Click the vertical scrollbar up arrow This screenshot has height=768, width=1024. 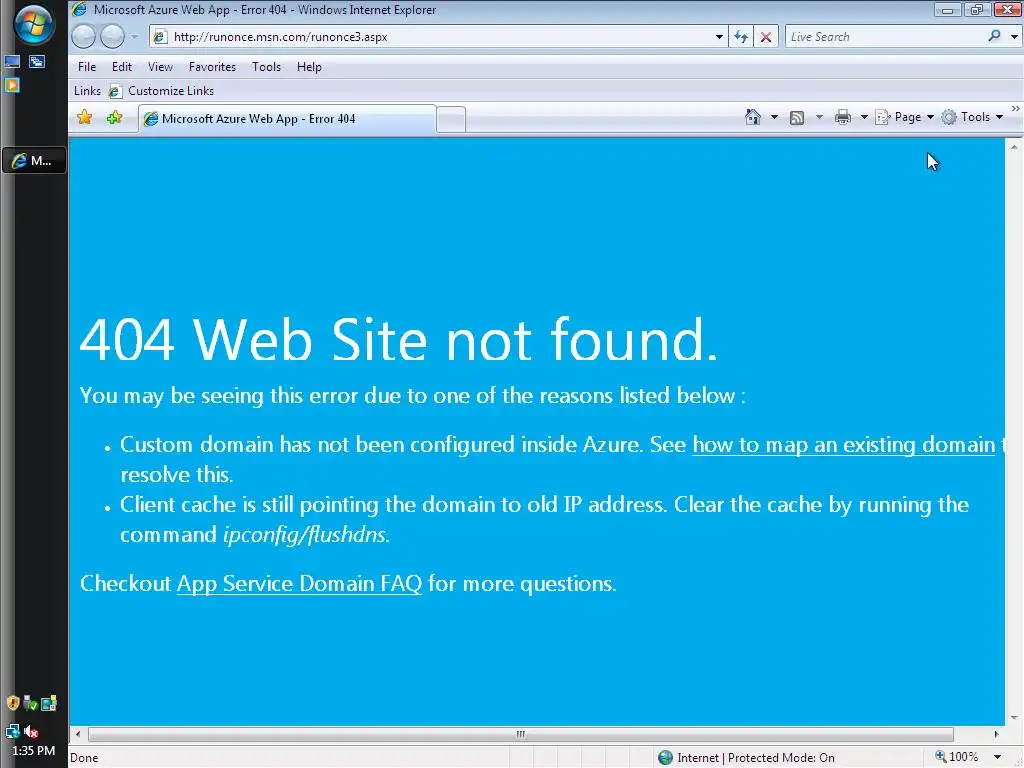[1014, 148]
